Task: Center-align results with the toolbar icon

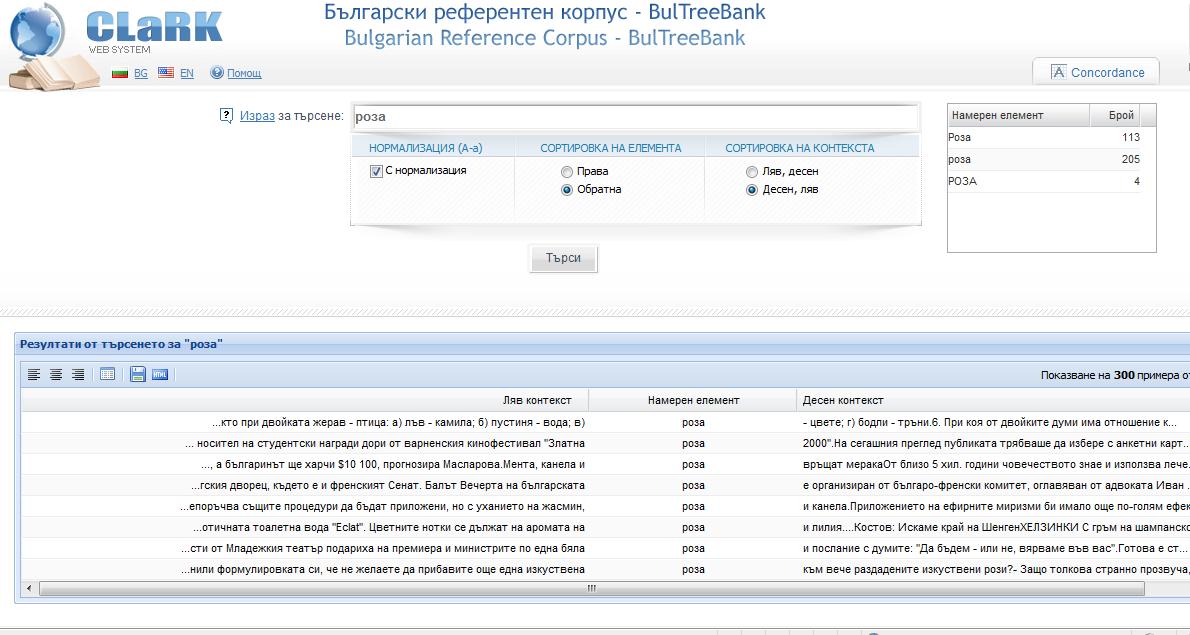Action: pyautogui.click(x=56, y=375)
